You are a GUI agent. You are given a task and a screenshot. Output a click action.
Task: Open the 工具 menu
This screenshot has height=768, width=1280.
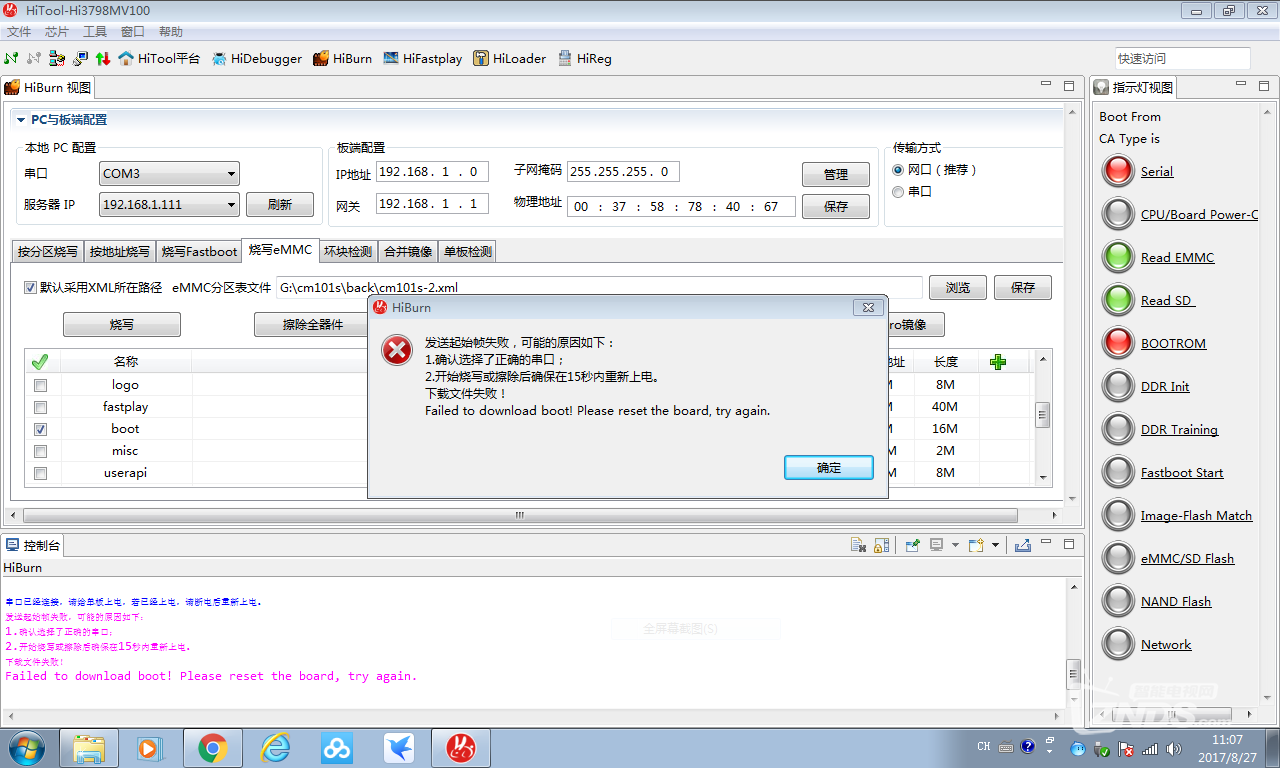(x=95, y=32)
